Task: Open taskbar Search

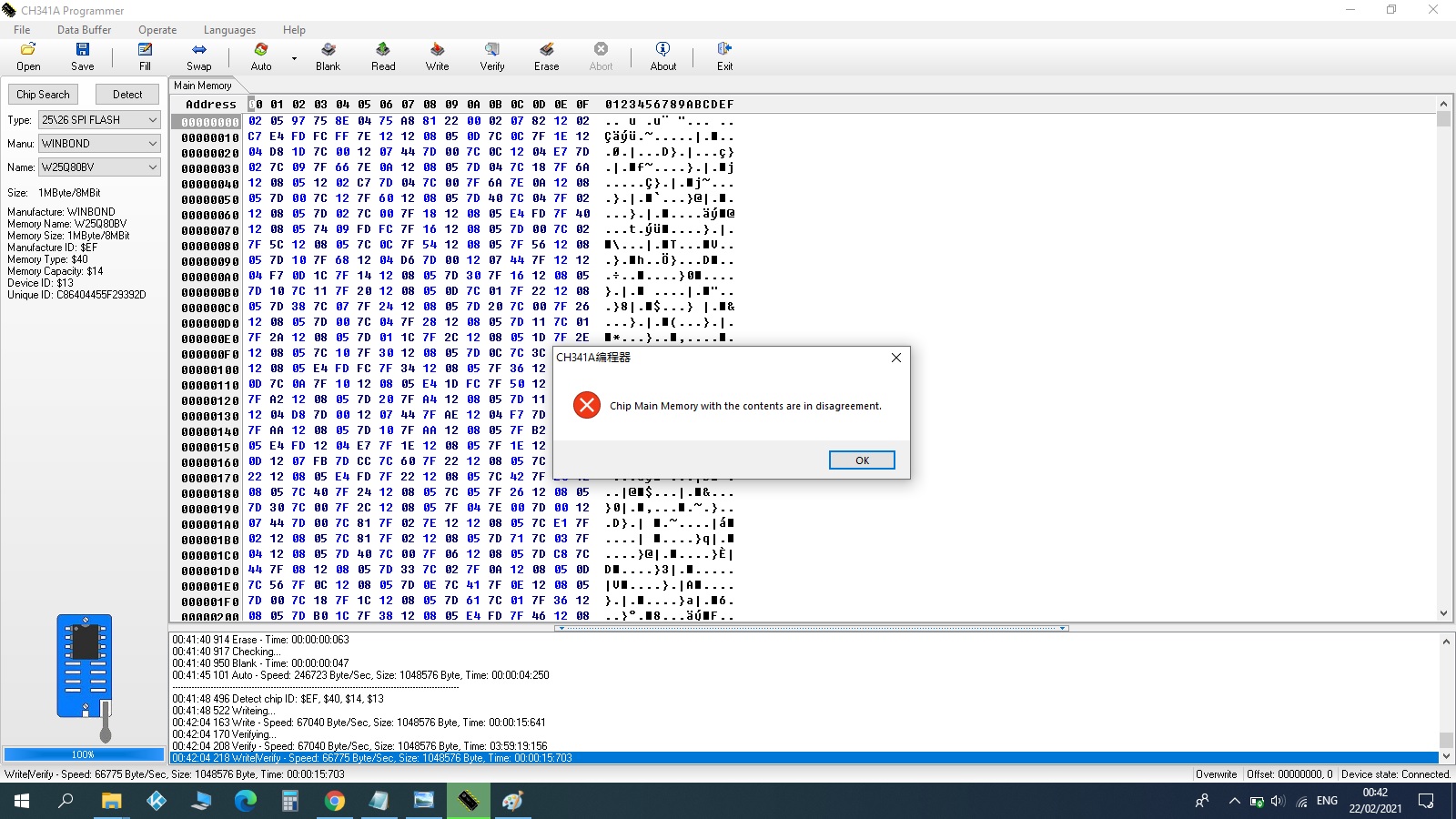Action: [x=66, y=801]
